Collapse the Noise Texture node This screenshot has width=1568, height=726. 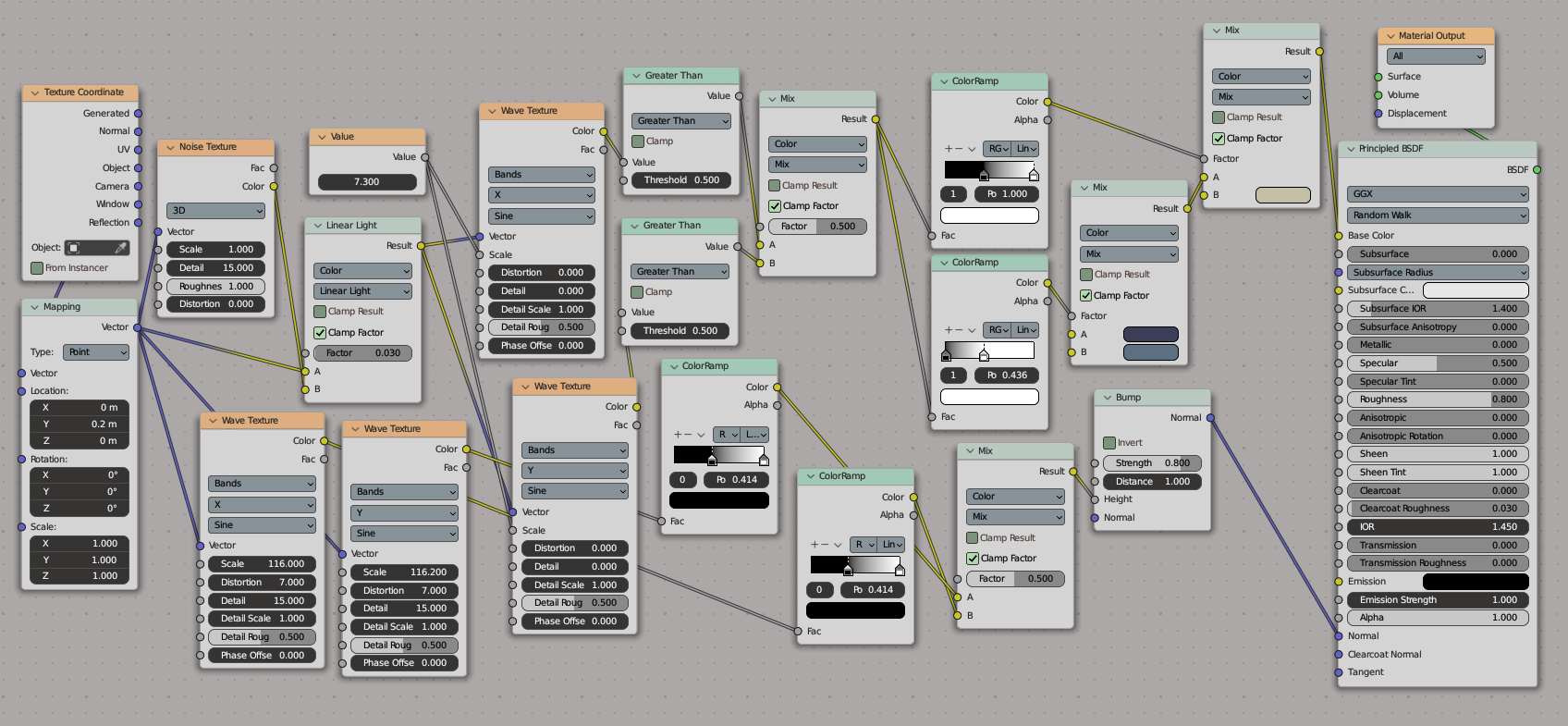(170, 147)
